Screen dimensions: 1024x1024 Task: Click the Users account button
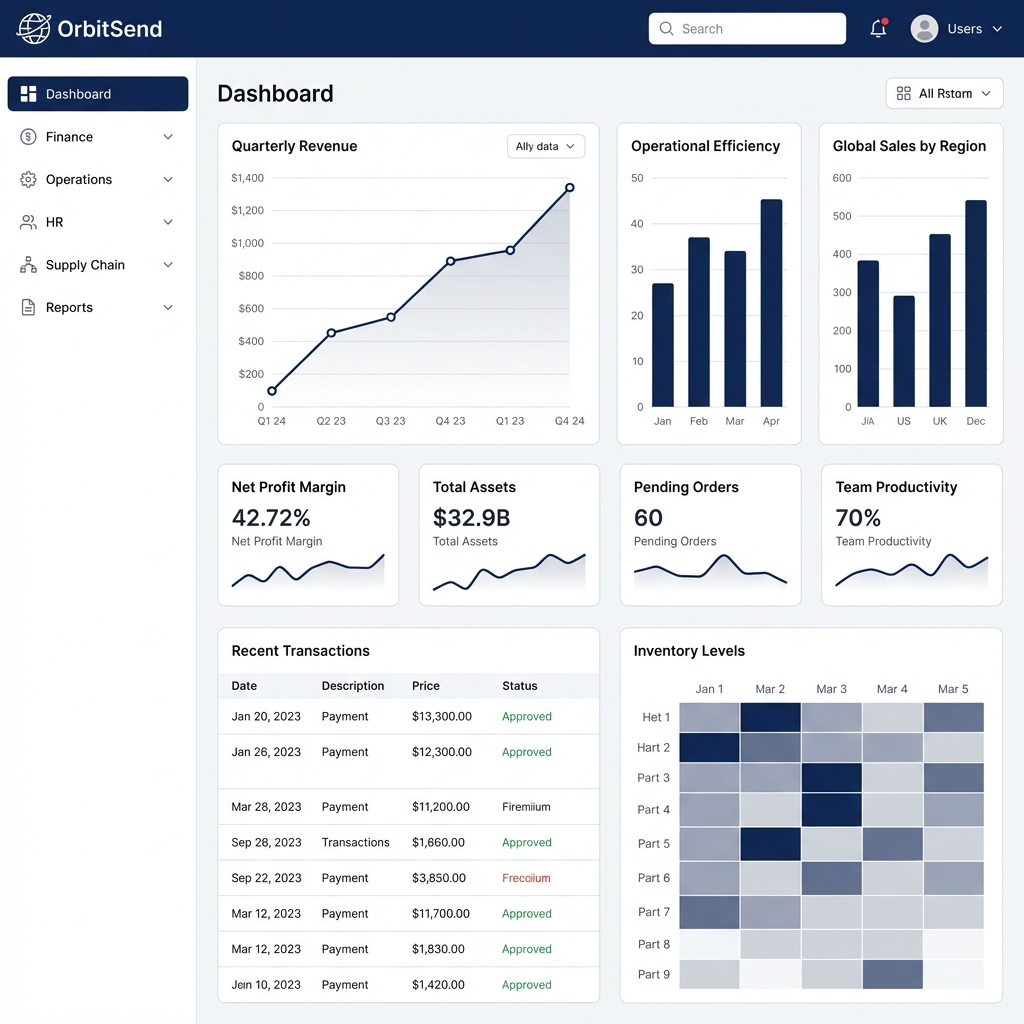955,29
